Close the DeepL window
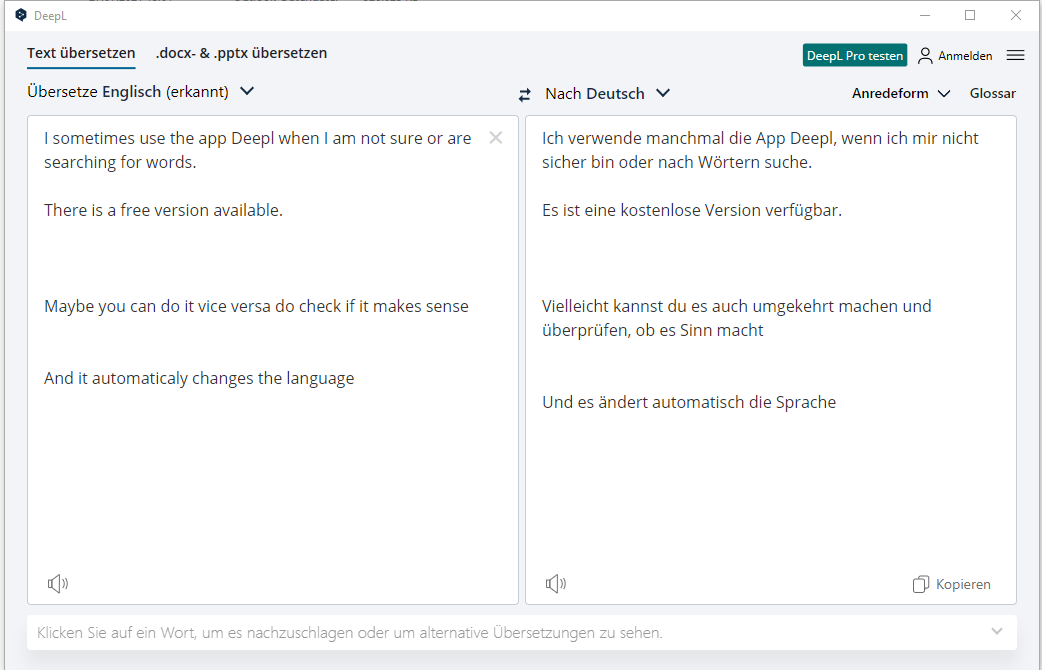Image resolution: width=1042 pixels, height=670 pixels. pyautogui.click(x=1015, y=15)
